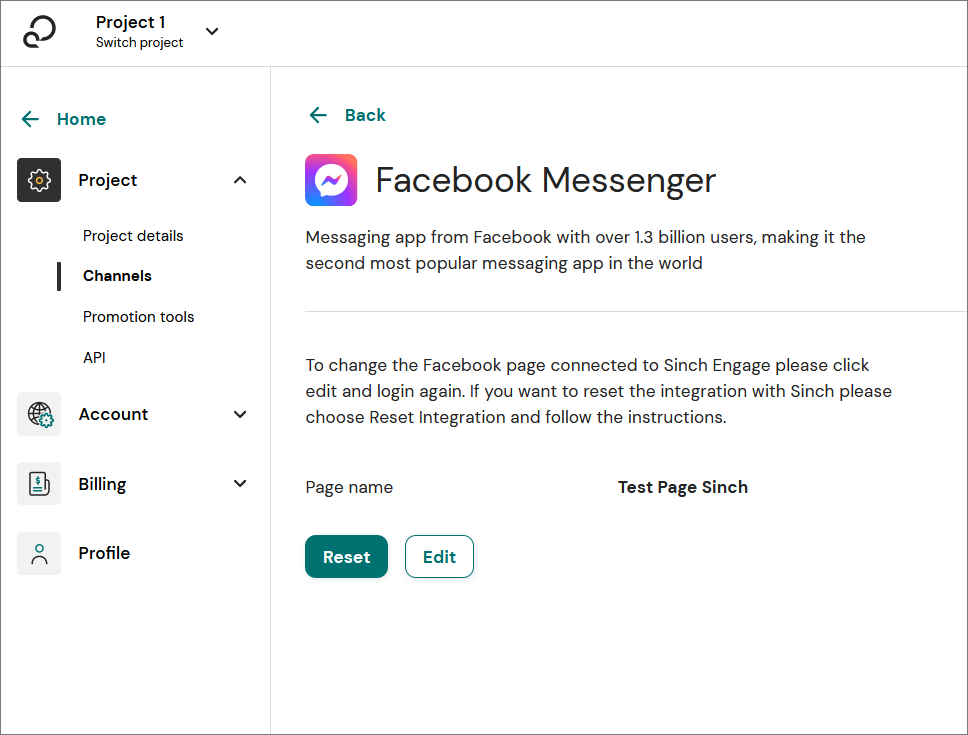Click the Facebook Messenger logo icon
The image size is (968, 735).
[x=331, y=180]
